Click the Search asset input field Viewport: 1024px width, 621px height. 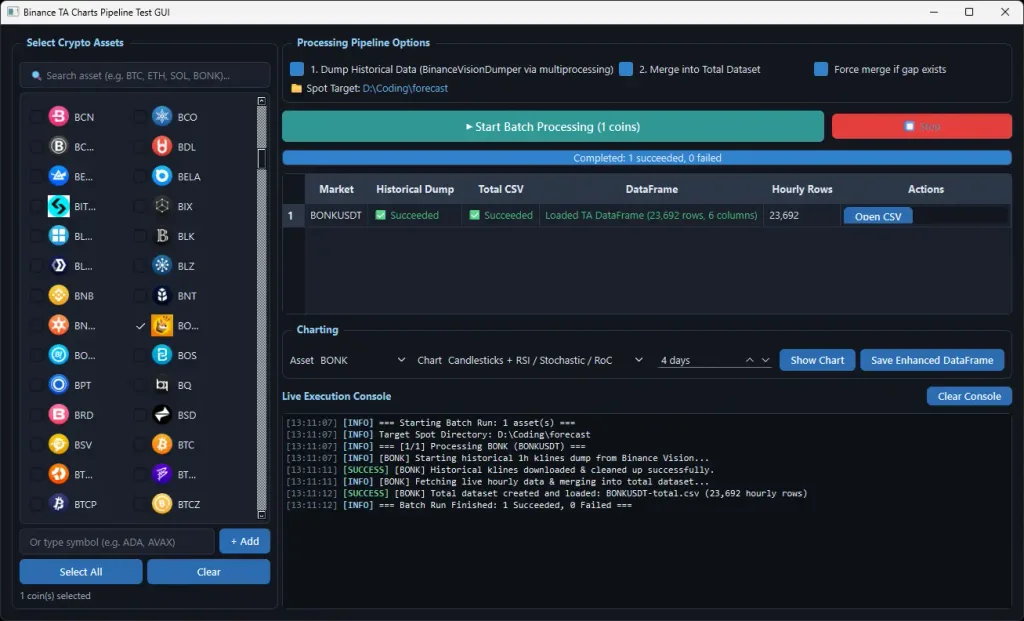(145, 75)
